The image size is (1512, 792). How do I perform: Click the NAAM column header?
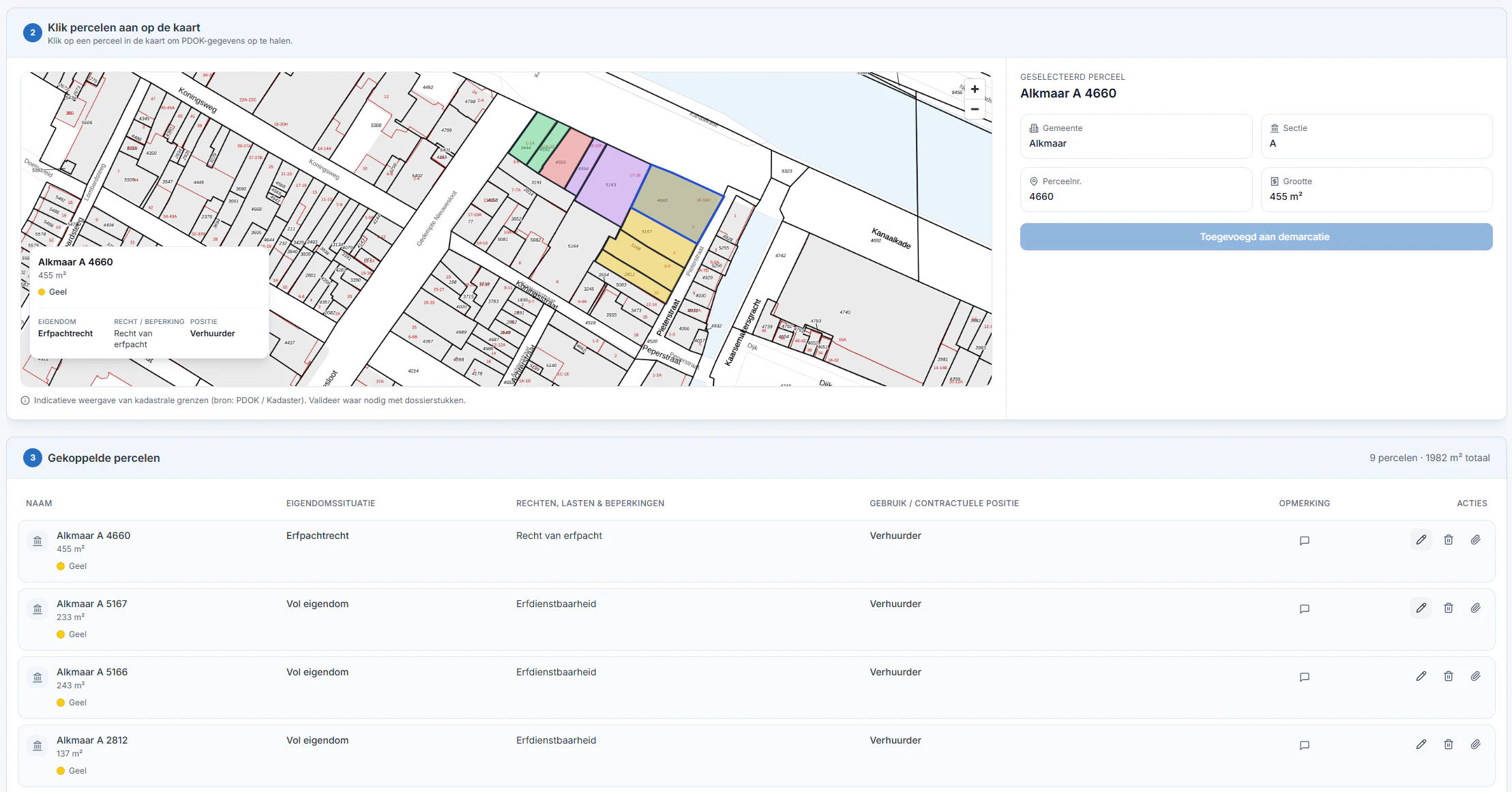[x=39, y=503]
